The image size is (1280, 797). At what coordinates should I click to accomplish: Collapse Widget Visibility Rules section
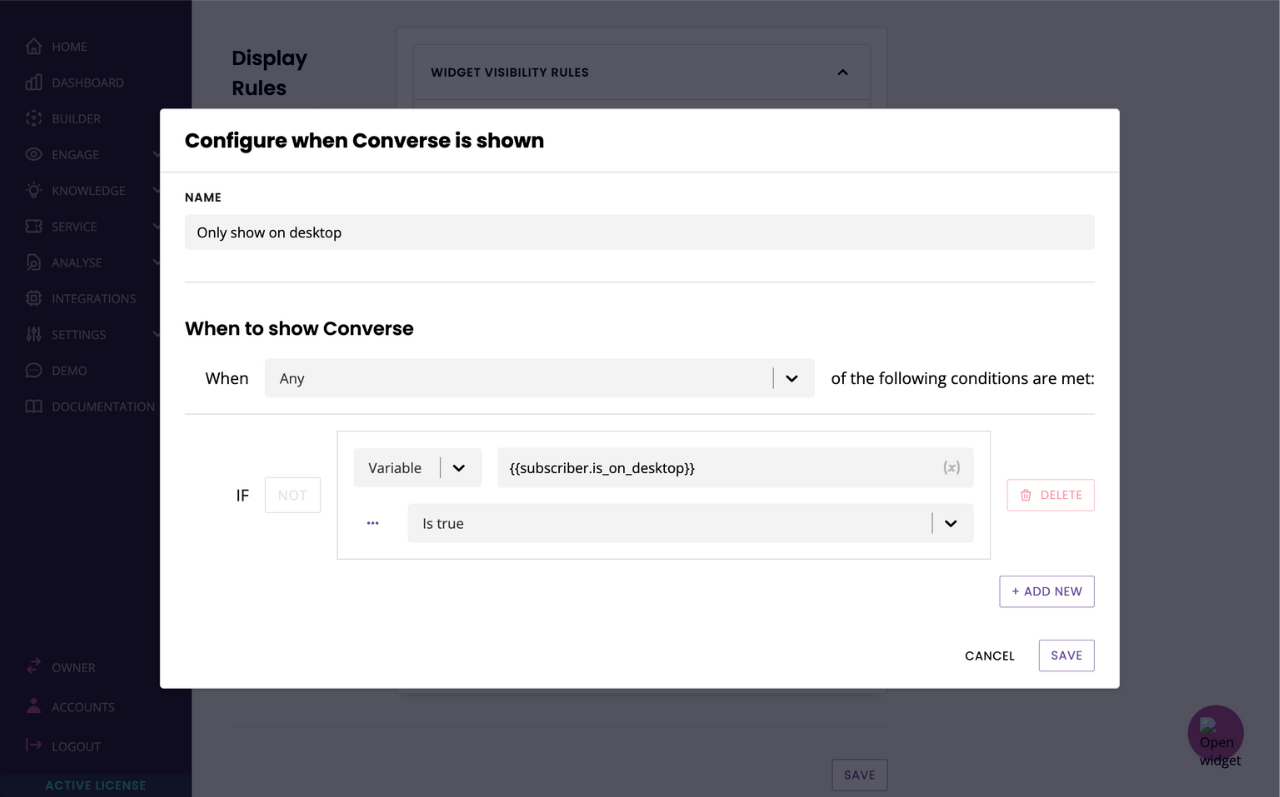tap(842, 72)
